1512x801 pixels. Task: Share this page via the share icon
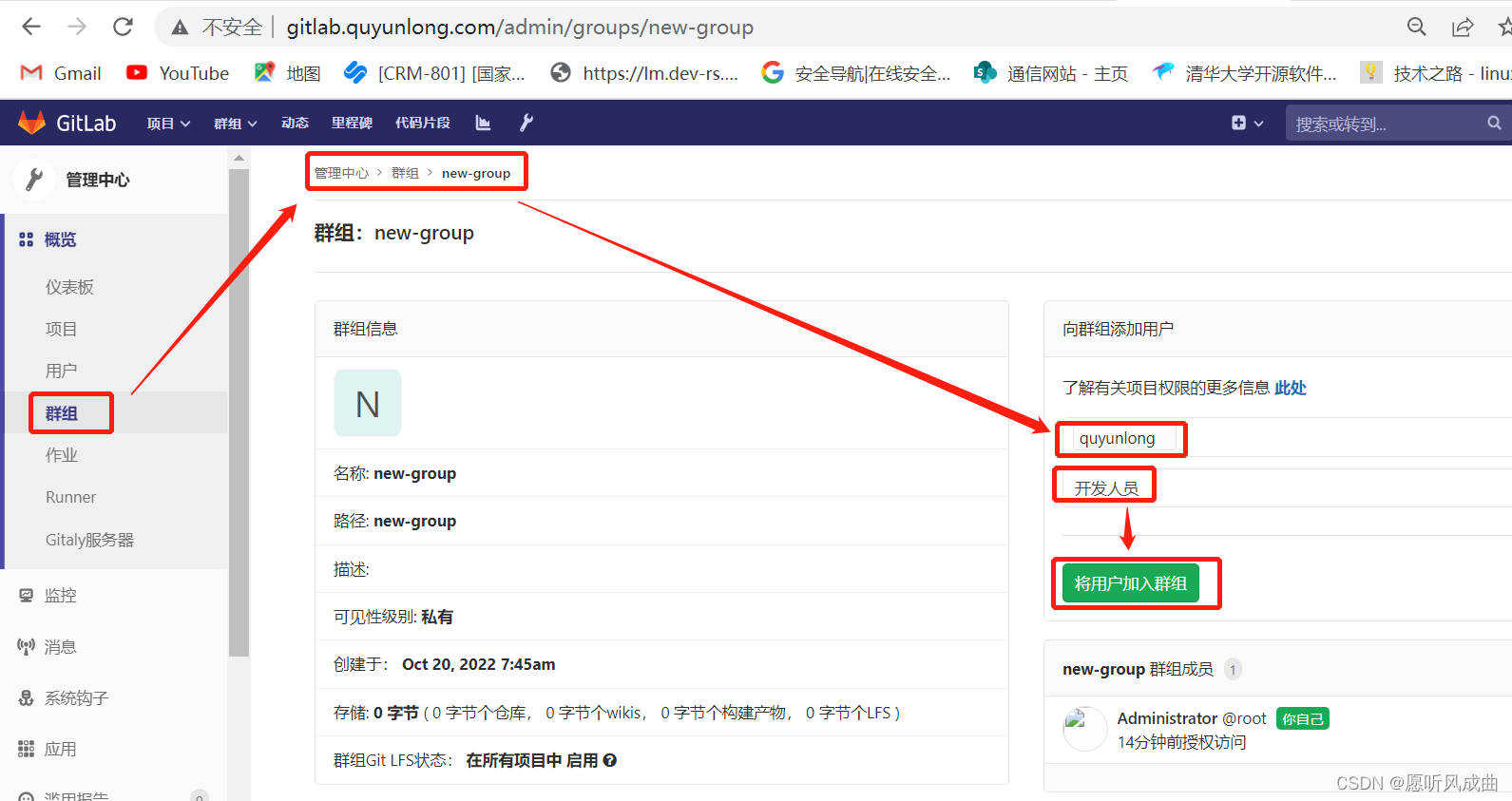click(1463, 27)
